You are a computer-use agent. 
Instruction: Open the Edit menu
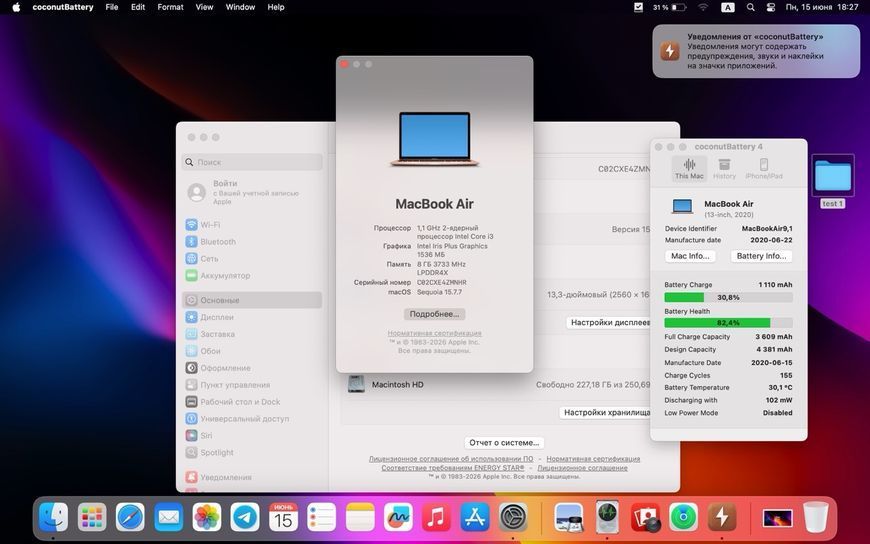click(x=138, y=7)
